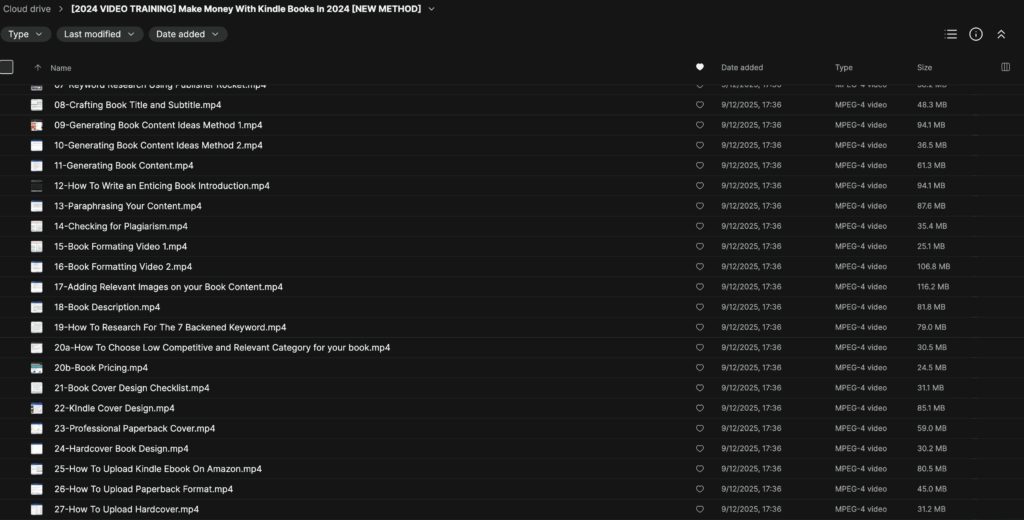Open the Type filter dropdown
1024x520 pixels.
[25, 34]
